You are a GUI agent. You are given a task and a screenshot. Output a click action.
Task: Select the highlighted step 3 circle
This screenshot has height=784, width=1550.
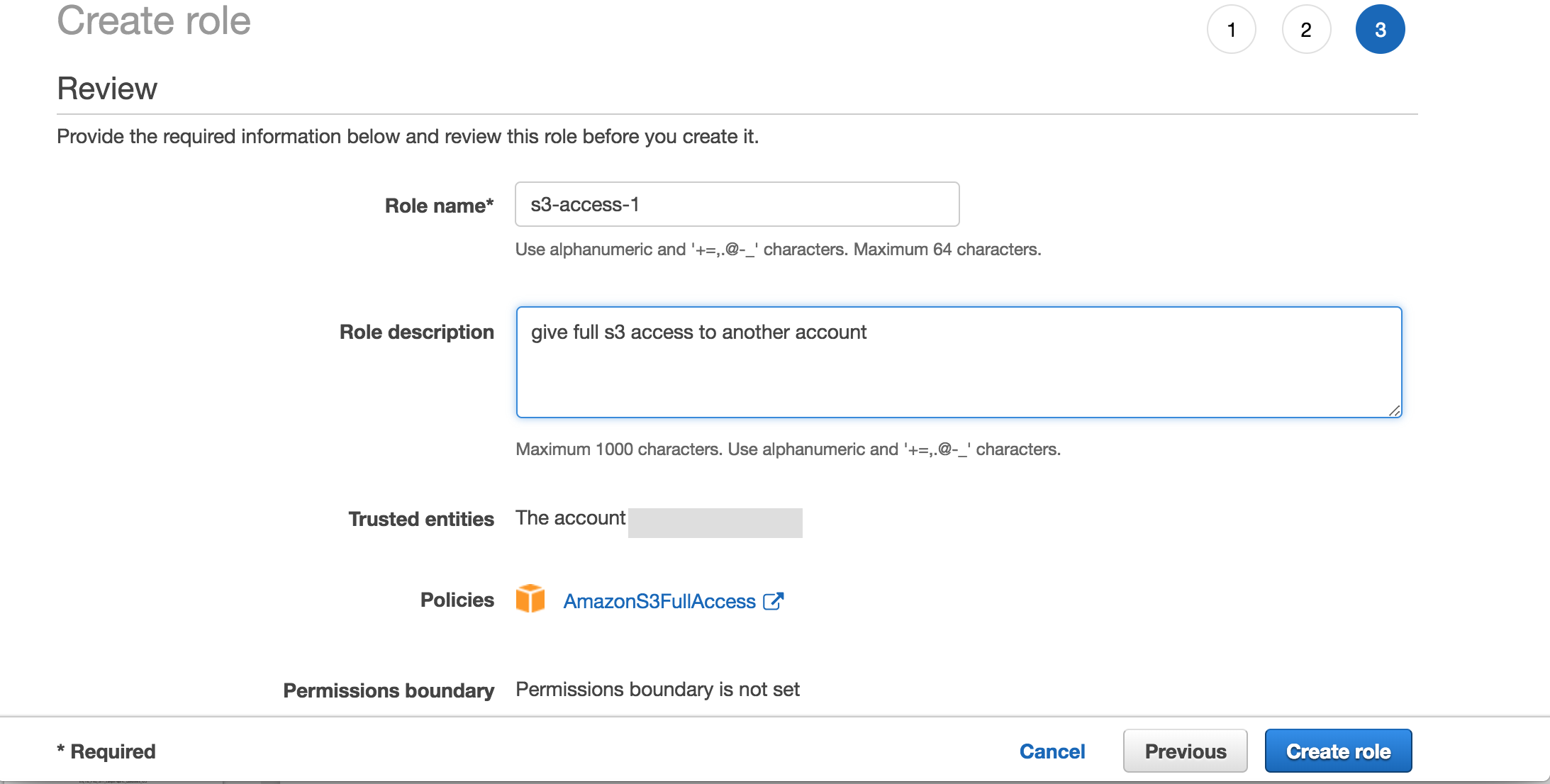coord(1380,30)
